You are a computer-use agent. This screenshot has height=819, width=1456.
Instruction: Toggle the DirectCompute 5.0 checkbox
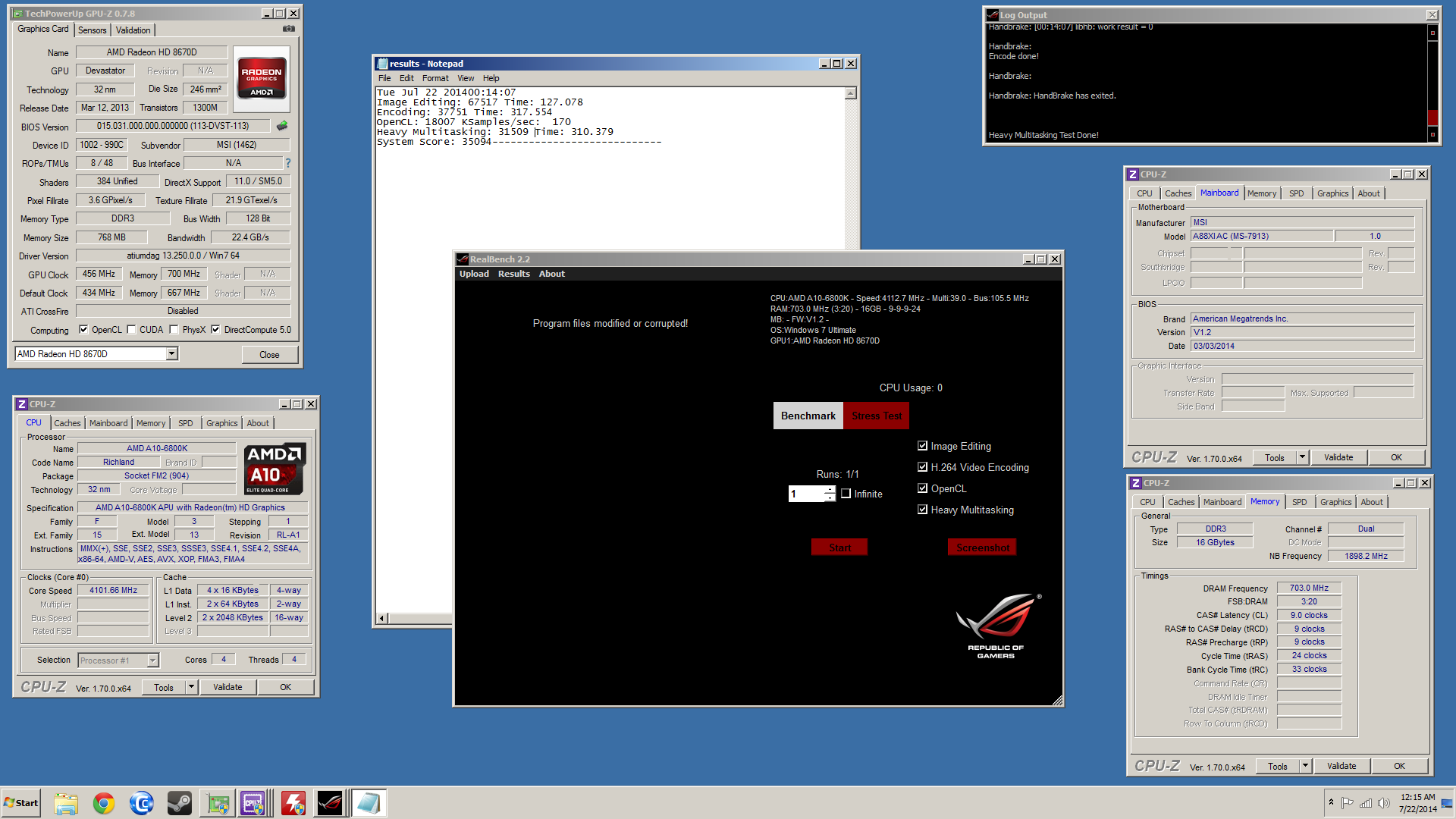(x=215, y=329)
